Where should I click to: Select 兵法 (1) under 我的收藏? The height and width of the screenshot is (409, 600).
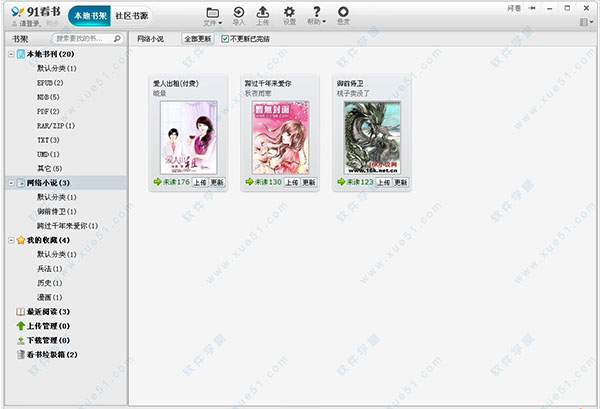point(50,269)
